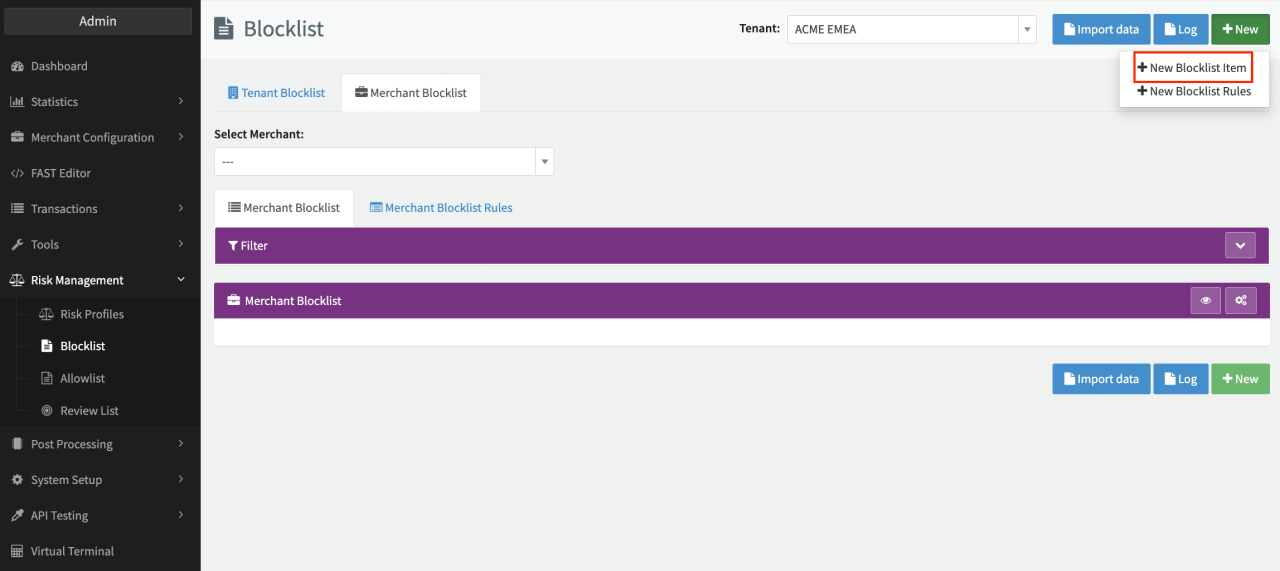1280x571 pixels.
Task: Click the top Import data button
Action: click(x=1101, y=29)
